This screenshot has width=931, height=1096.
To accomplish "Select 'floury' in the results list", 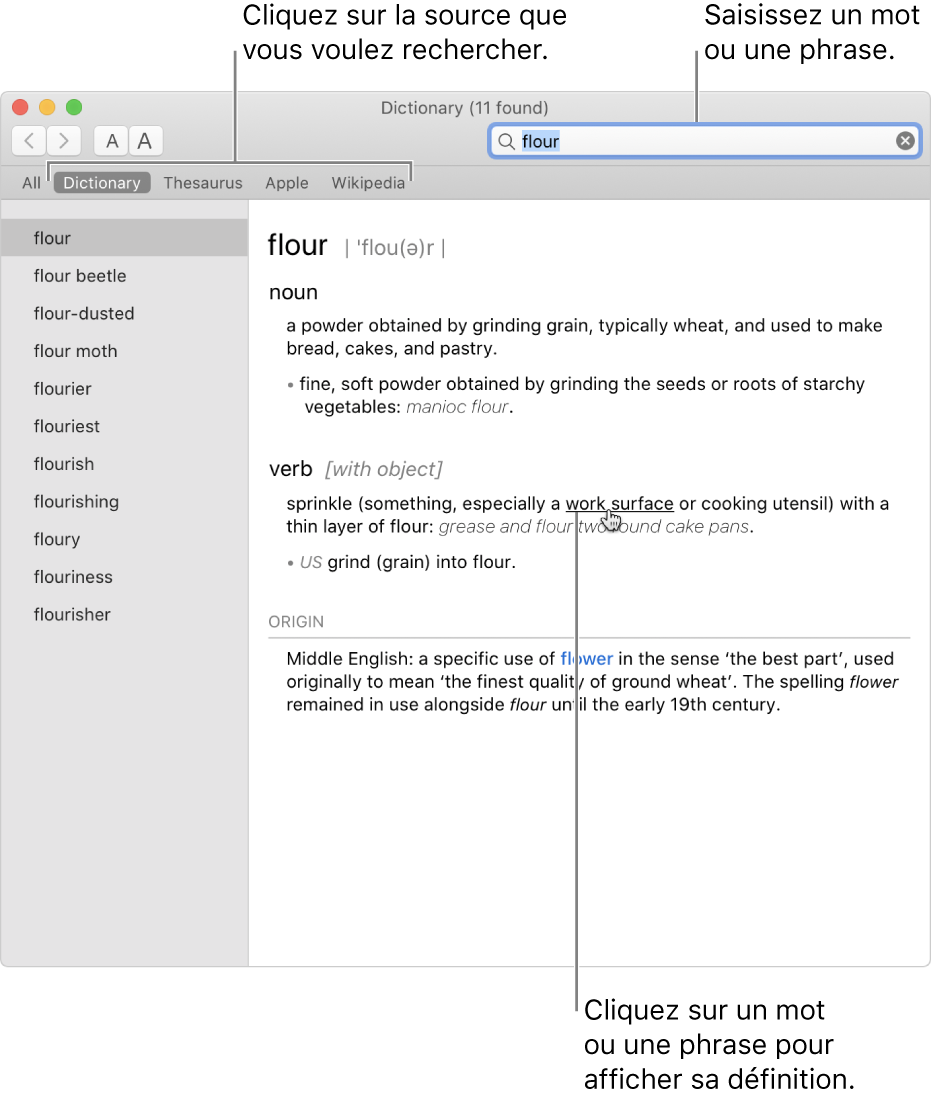I will (124, 540).
